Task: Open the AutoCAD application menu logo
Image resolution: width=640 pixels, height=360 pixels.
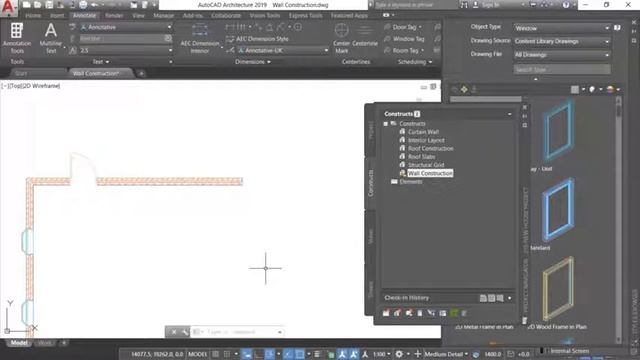Action: [x=8, y=7]
